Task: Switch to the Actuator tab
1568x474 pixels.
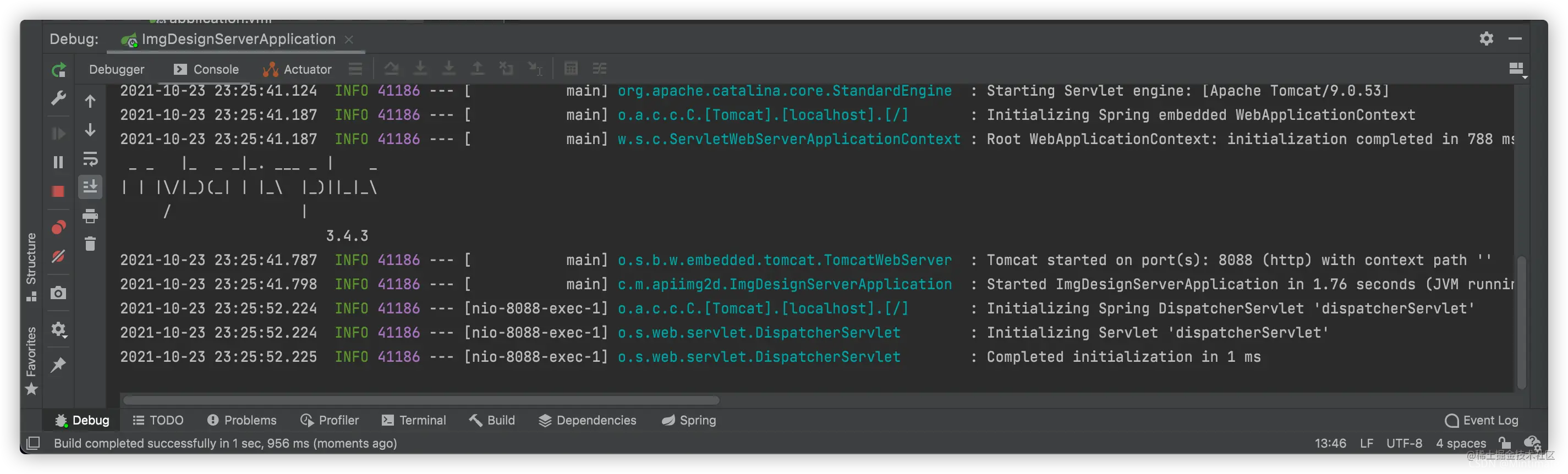Action: coord(297,69)
